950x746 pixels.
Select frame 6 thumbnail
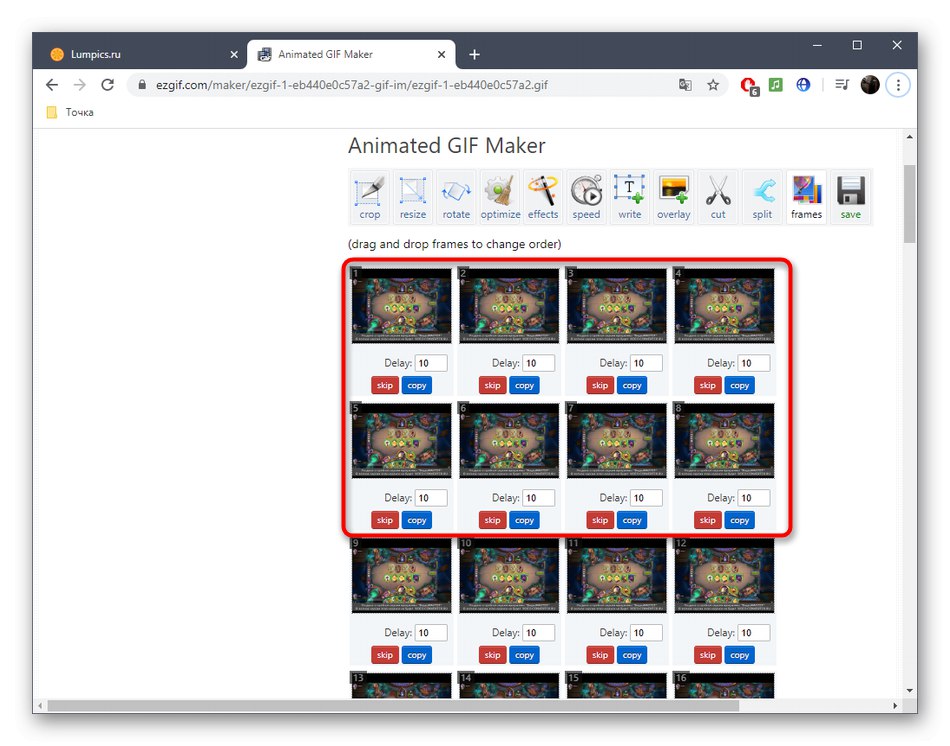point(509,441)
